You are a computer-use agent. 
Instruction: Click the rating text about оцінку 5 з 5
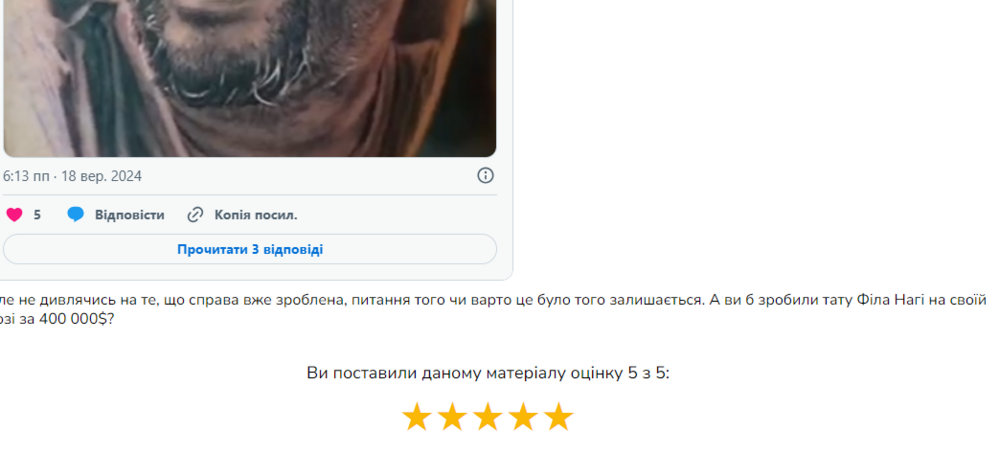pos(488,373)
